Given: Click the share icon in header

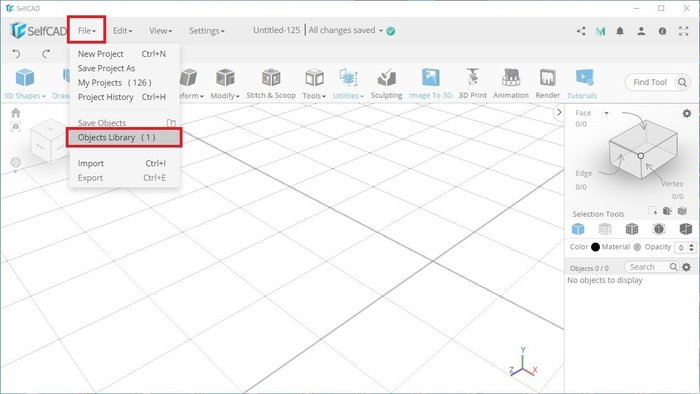Looking at the screenshot, I should 581,31.
